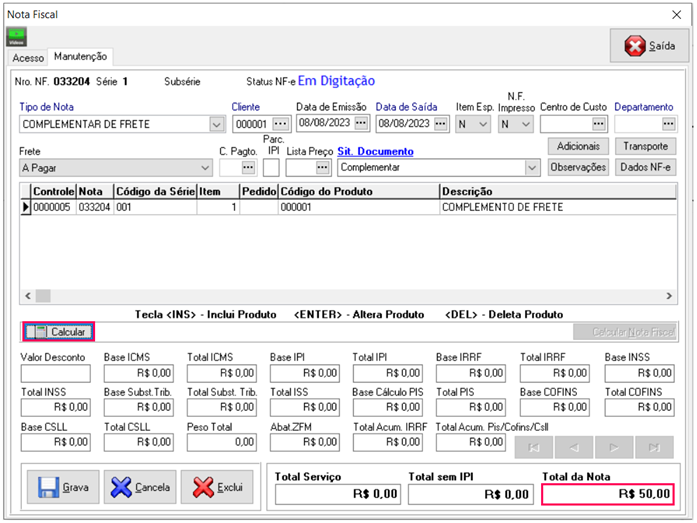
Task: Open the Sit. Documento dropdown
Action: [x=532, y=168]
